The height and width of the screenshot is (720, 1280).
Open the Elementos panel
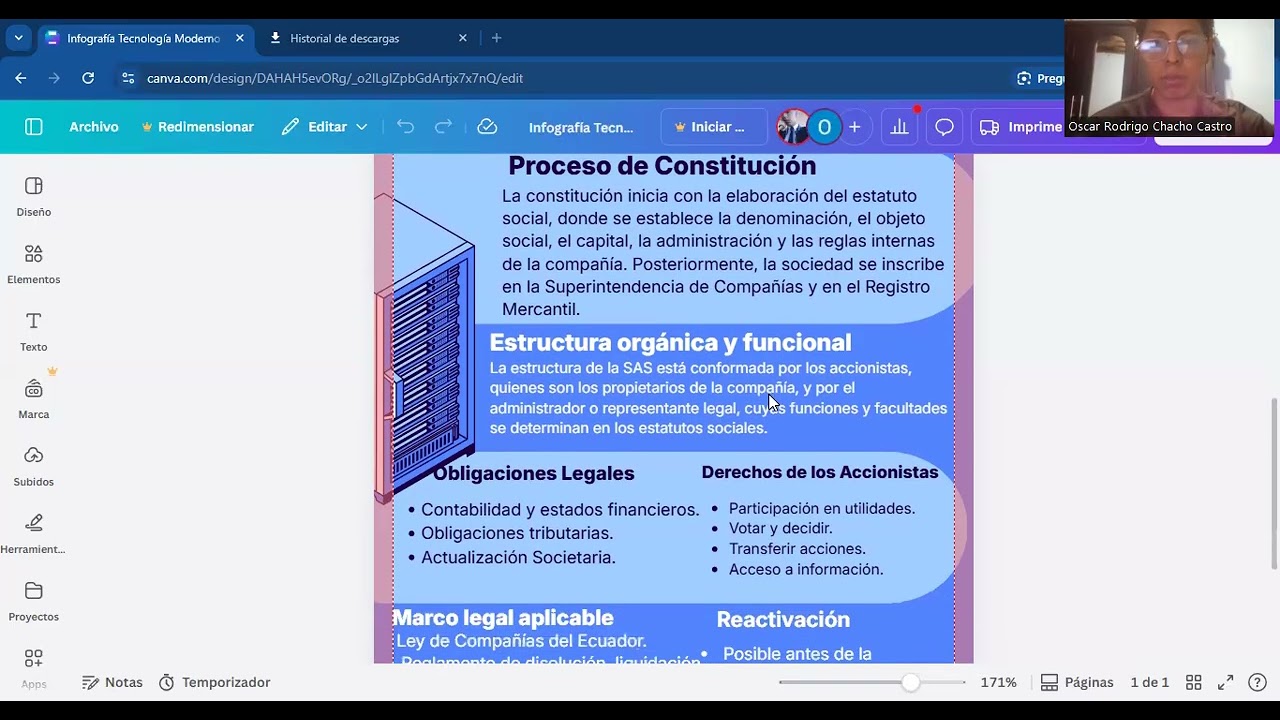(34, 264)
